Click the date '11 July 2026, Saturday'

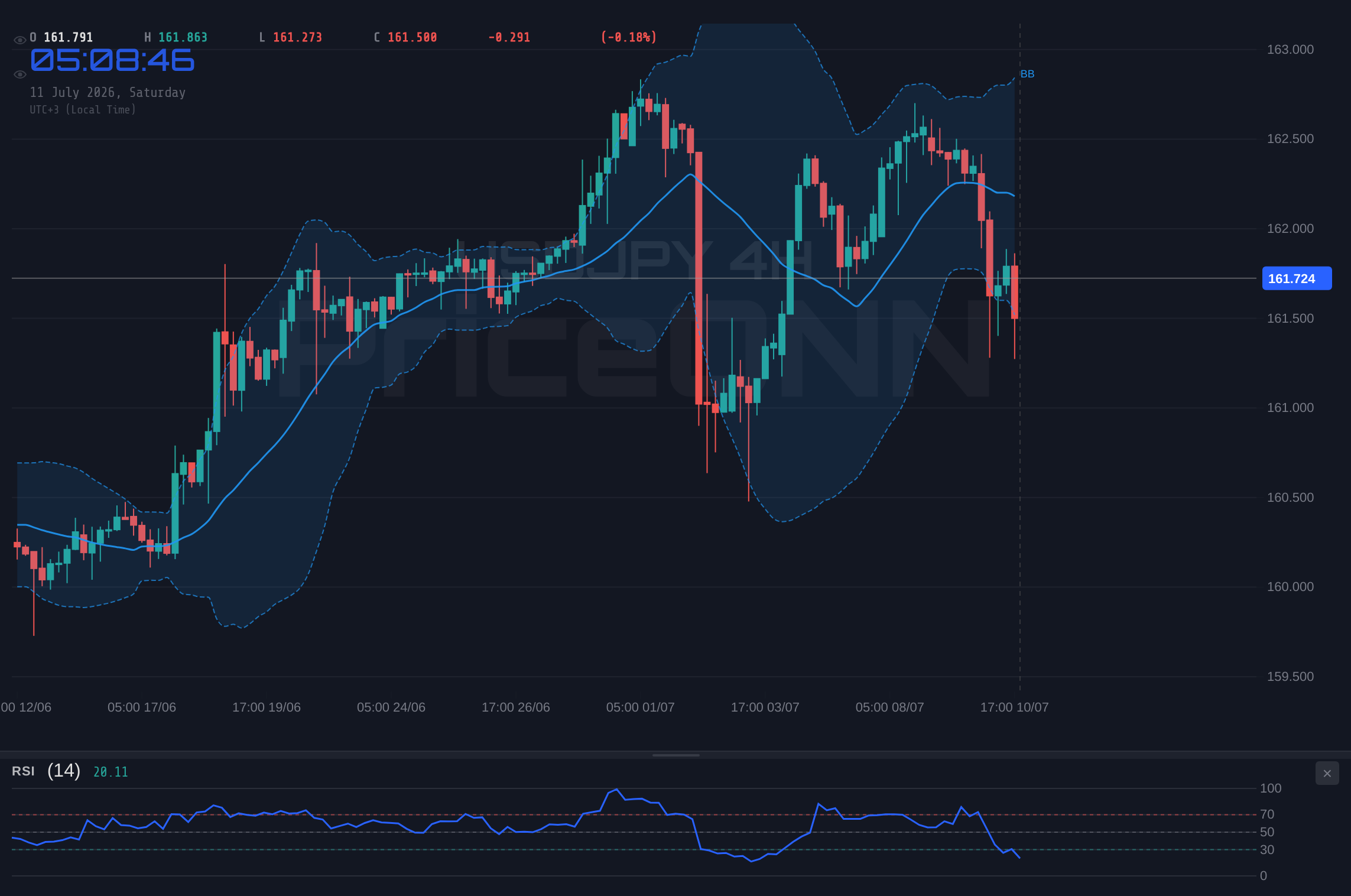108,92
